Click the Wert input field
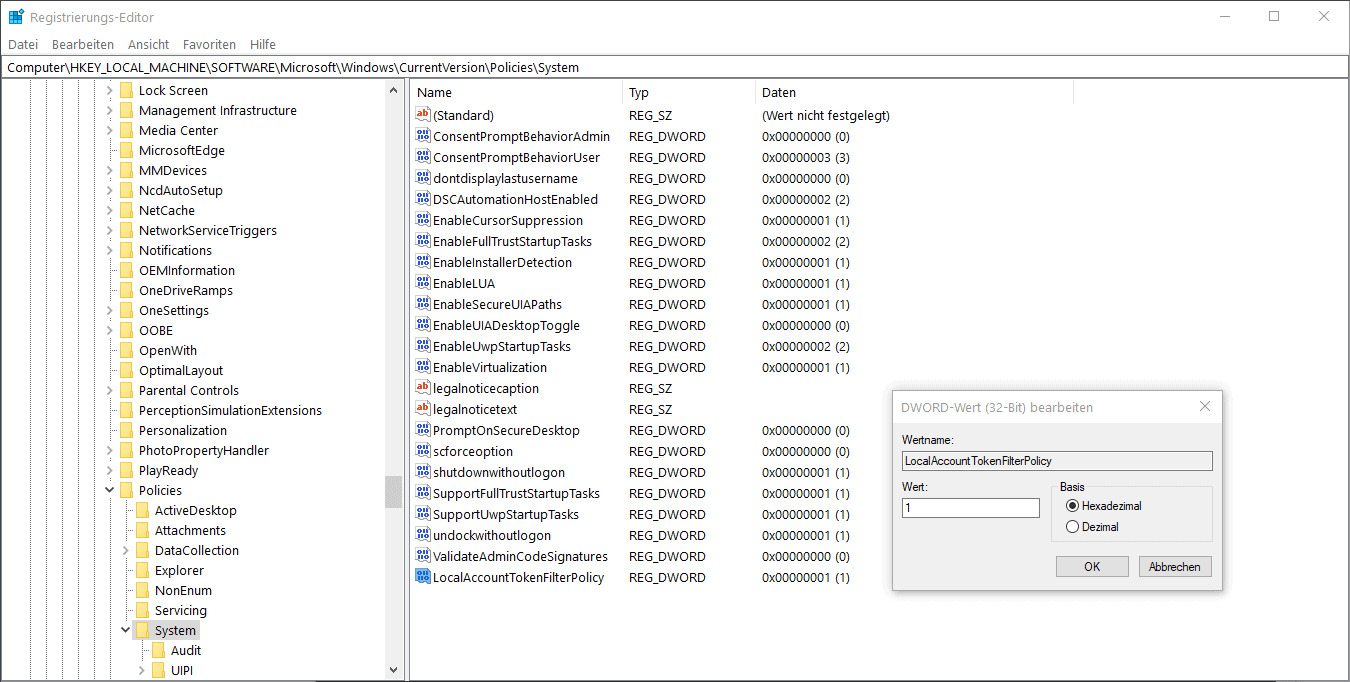 [x=970, y=508]
